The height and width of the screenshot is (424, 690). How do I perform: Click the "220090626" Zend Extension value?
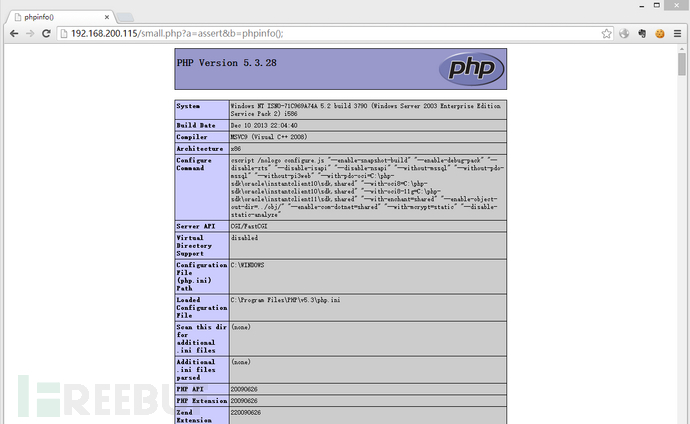click(246, 413)
